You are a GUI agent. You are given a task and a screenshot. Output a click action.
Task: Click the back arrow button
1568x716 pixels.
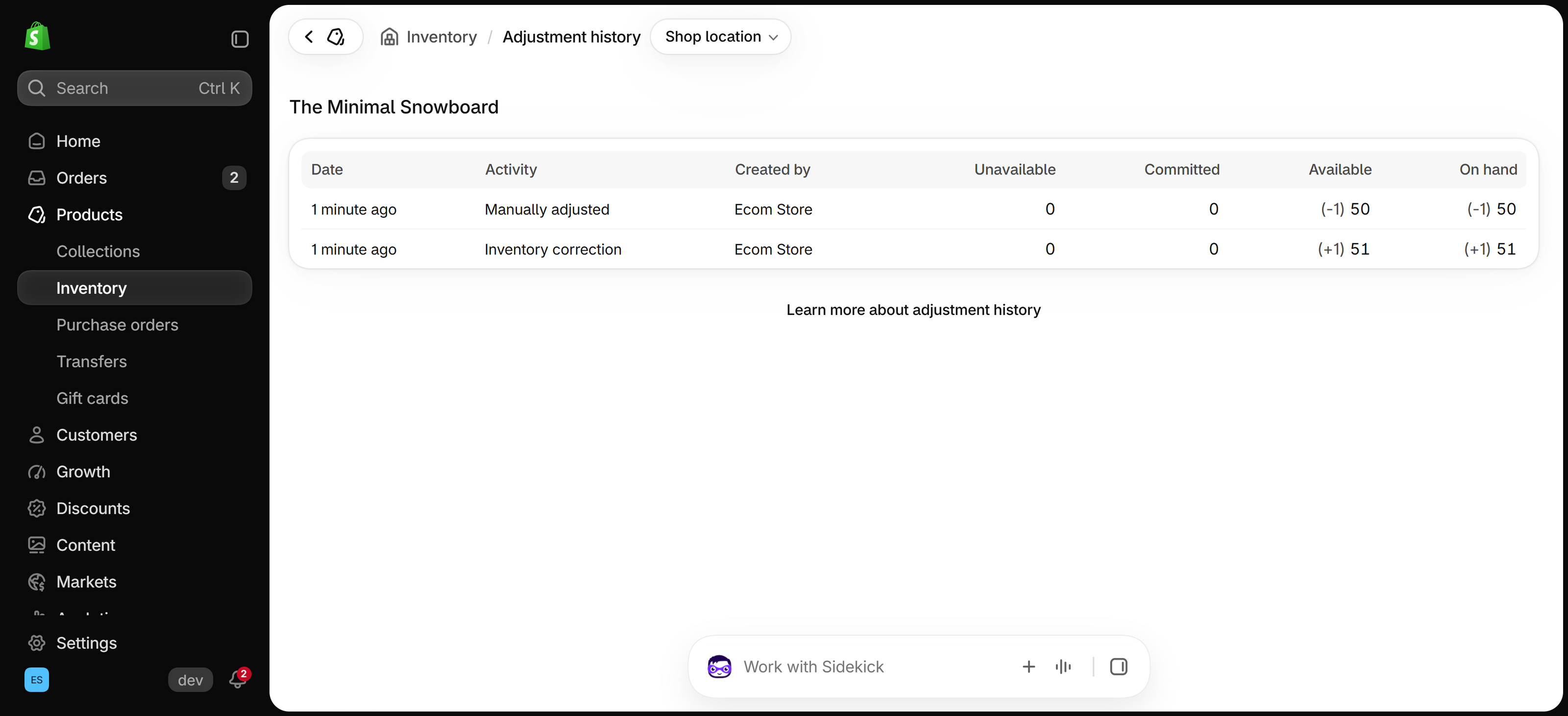[x=309, y=37]
